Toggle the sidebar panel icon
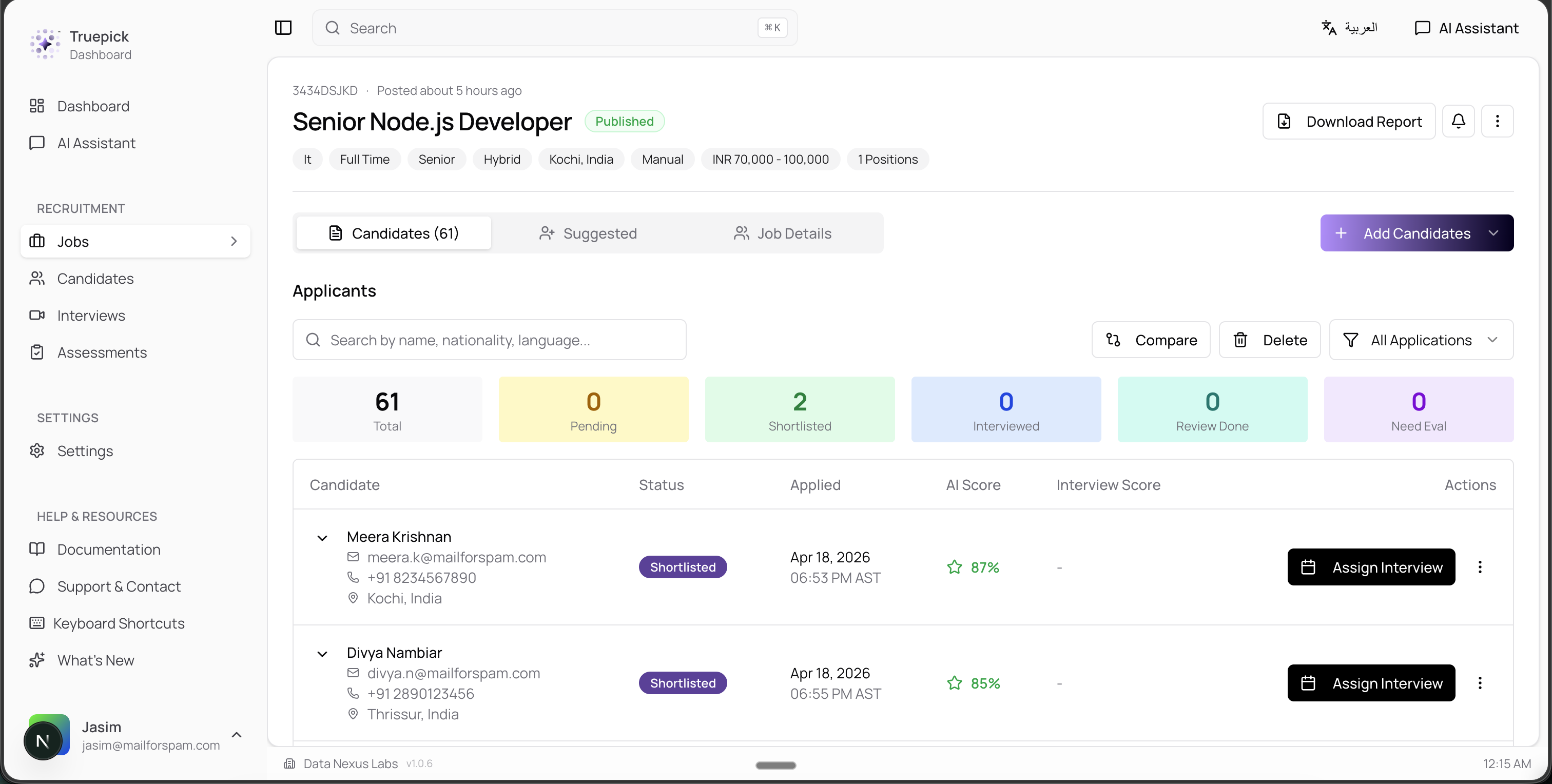Viewport: 1552px width, 784px height. [283, 28]
